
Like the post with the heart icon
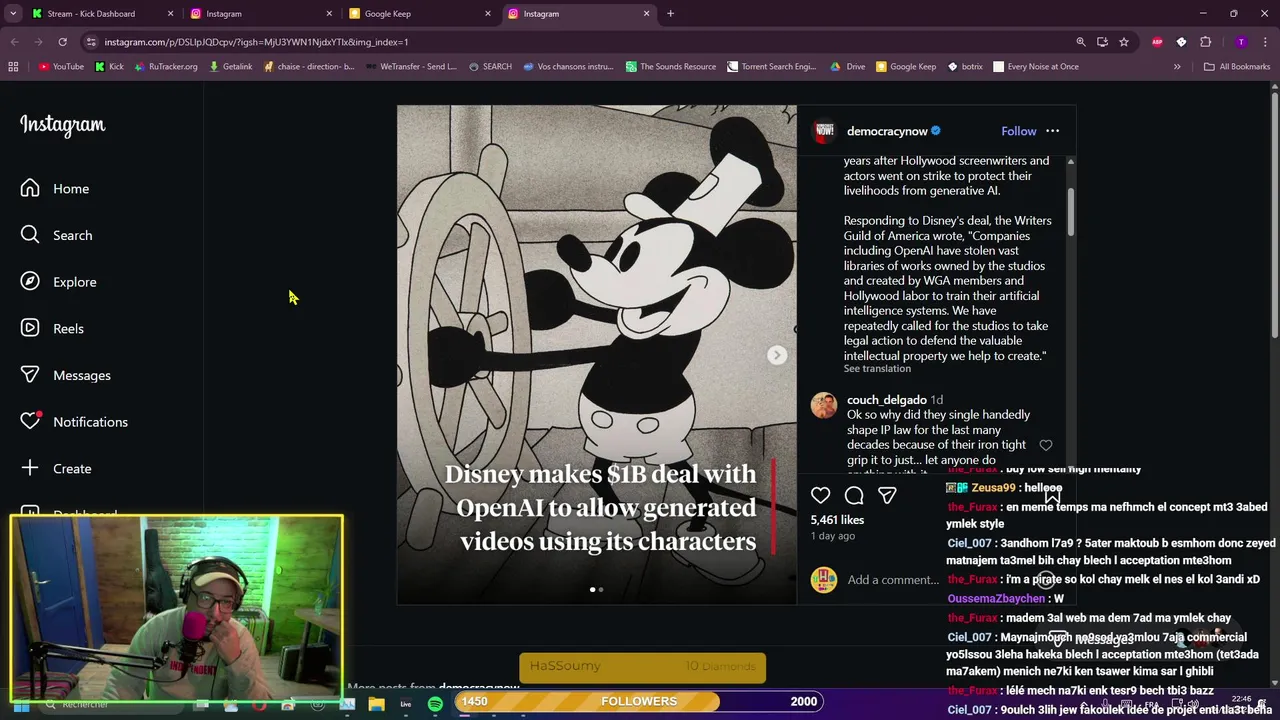click(820, 495)
